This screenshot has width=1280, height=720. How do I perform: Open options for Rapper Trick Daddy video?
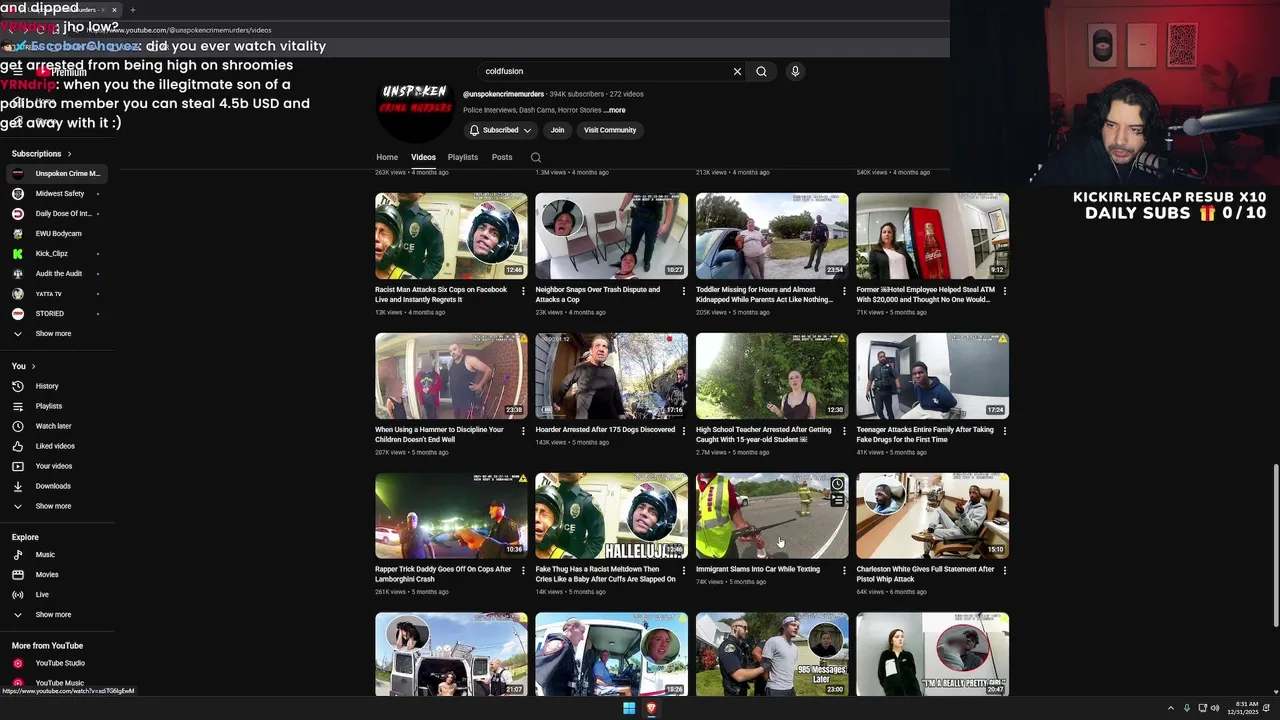pyautogui.click(x=523, y=571)
